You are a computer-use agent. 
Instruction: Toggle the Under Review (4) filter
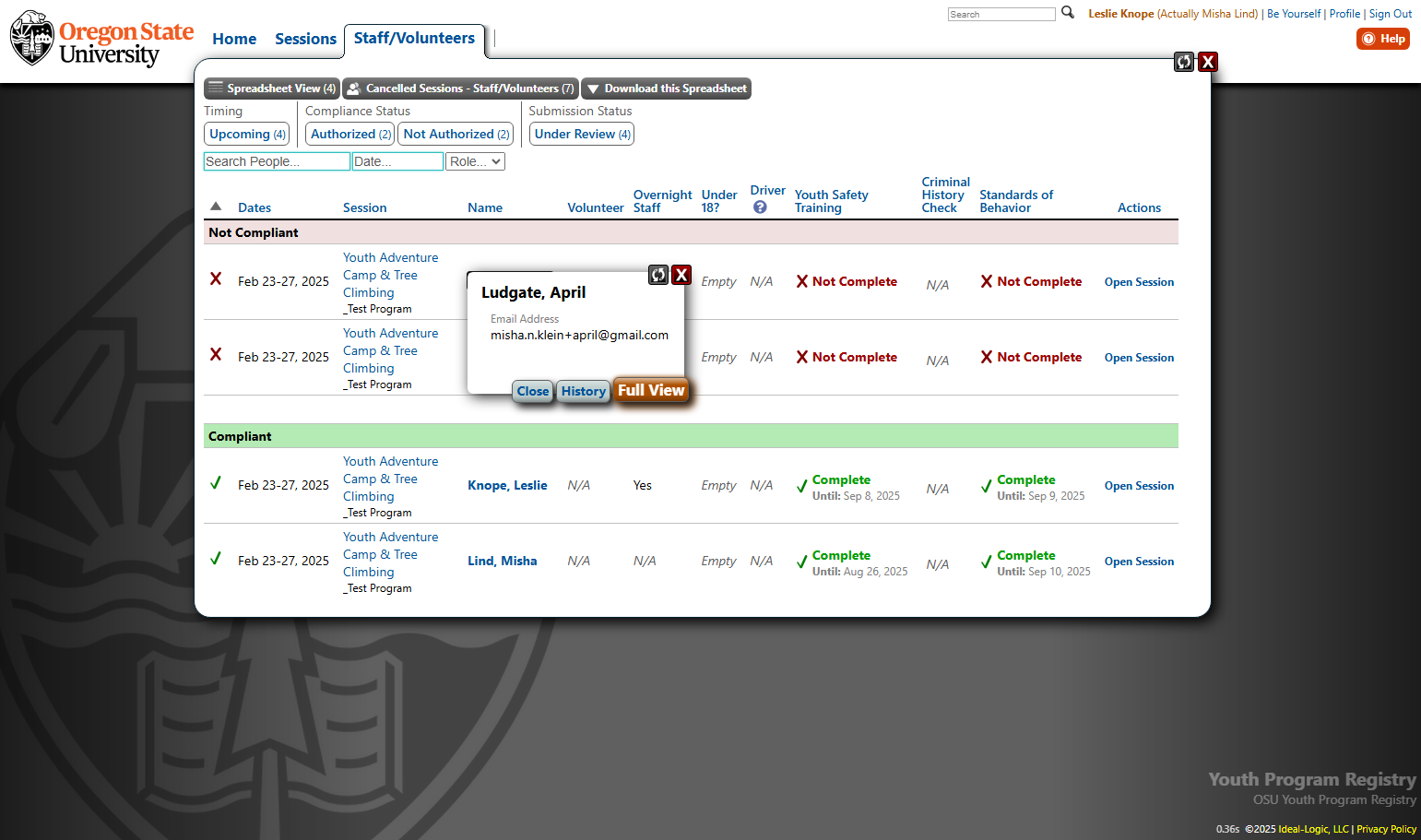pos(582,134)
